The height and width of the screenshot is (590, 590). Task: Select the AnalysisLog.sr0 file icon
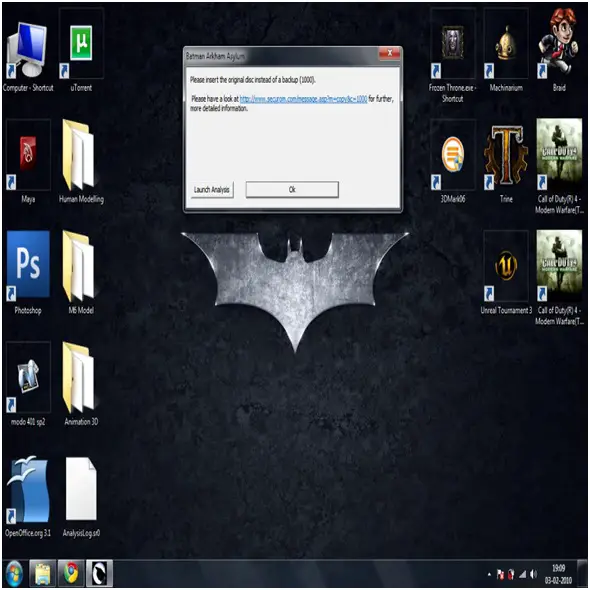tap(81, 495)
